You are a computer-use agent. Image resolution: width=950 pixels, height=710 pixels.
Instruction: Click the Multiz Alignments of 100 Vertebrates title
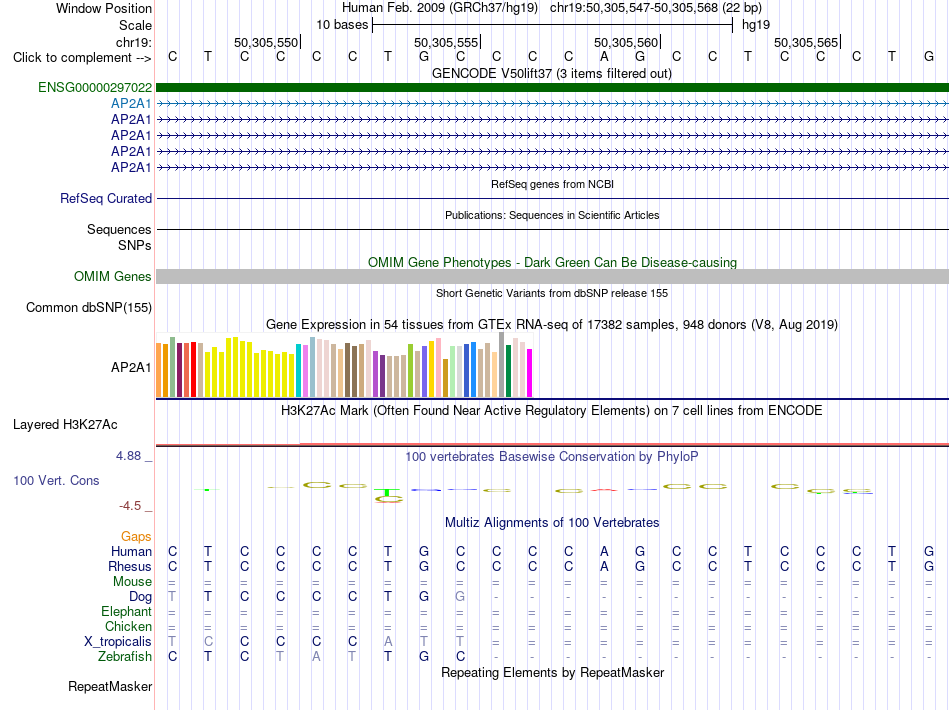(552, 523)
